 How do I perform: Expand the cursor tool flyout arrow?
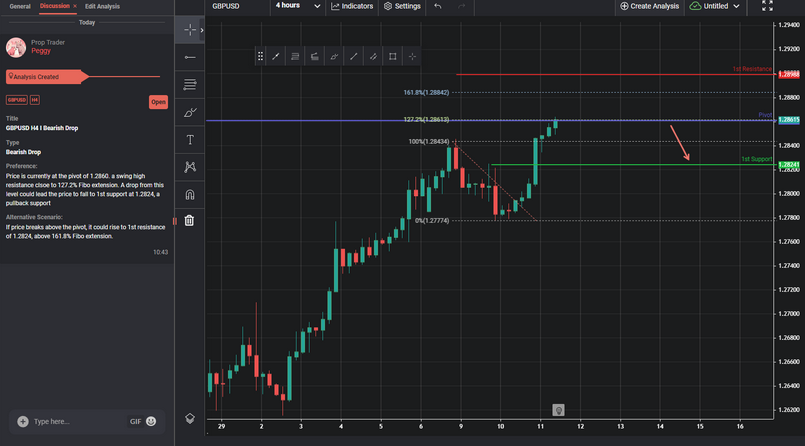[202, 30]
